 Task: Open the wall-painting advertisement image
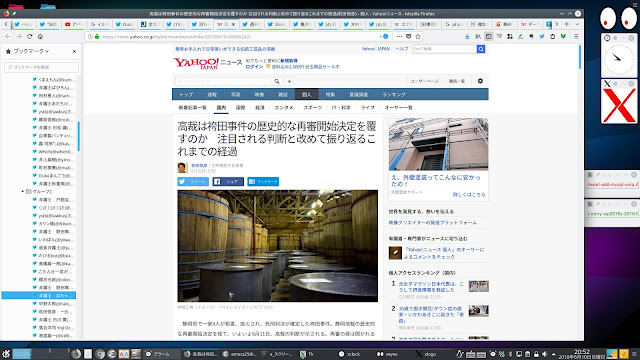click(x=438, y=144)
